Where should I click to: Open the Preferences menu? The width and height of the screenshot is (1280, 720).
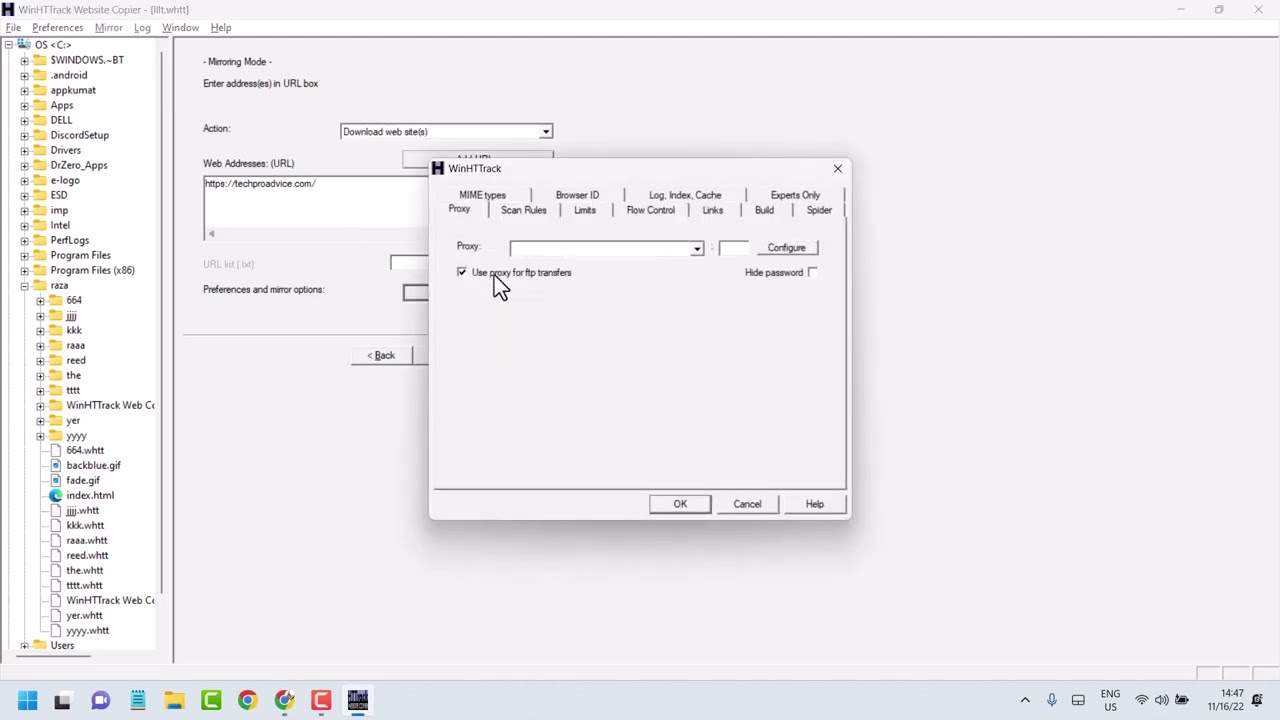click(x=57, y=28)
